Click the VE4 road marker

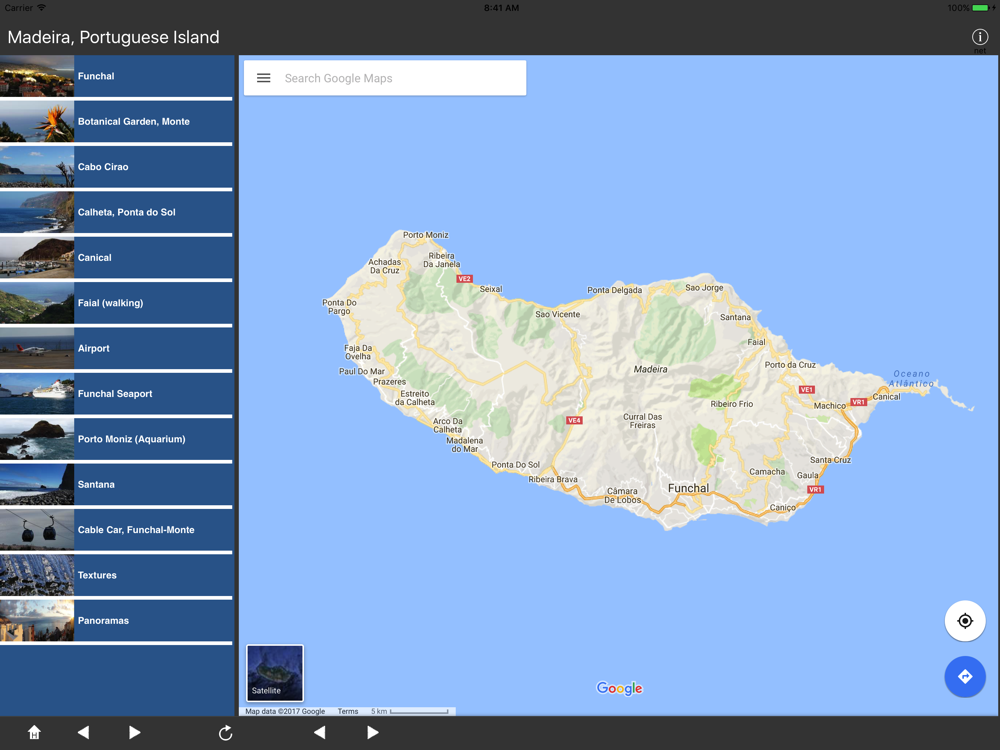tap(574, 420)
